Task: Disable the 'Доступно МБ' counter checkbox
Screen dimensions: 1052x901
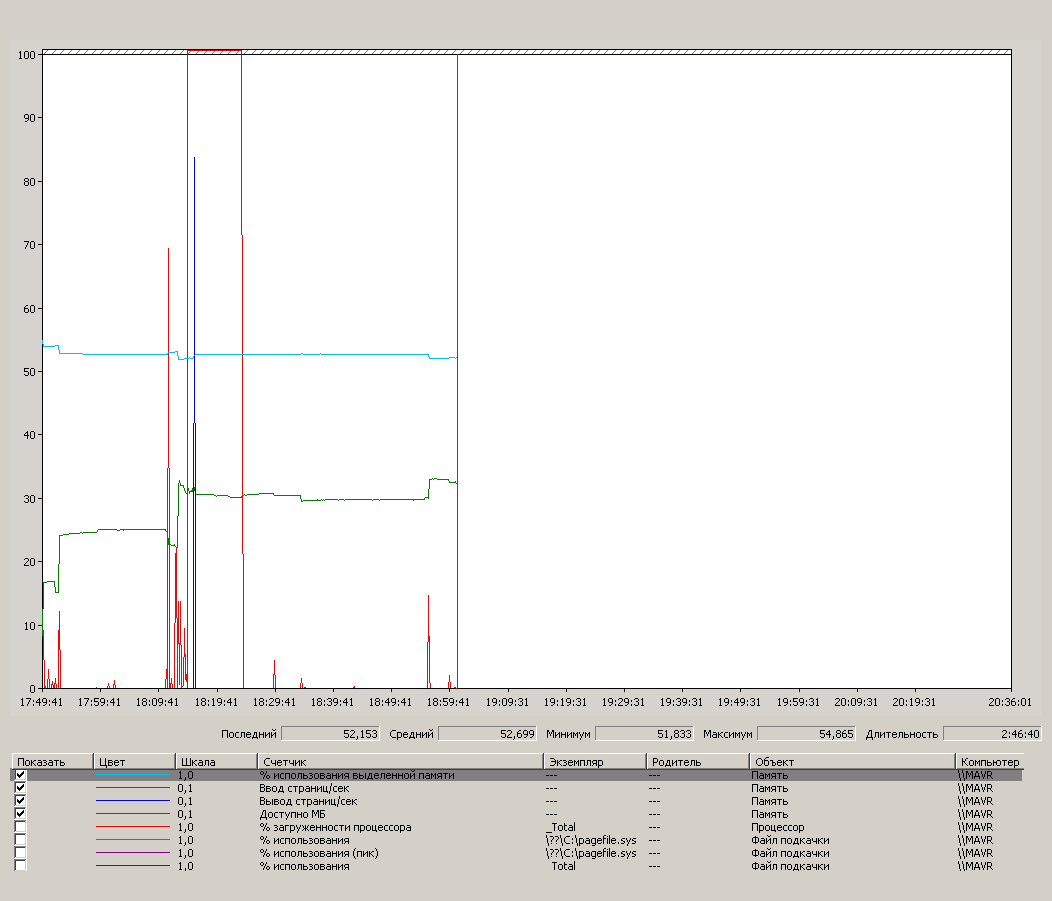Action: click(21, 814)
